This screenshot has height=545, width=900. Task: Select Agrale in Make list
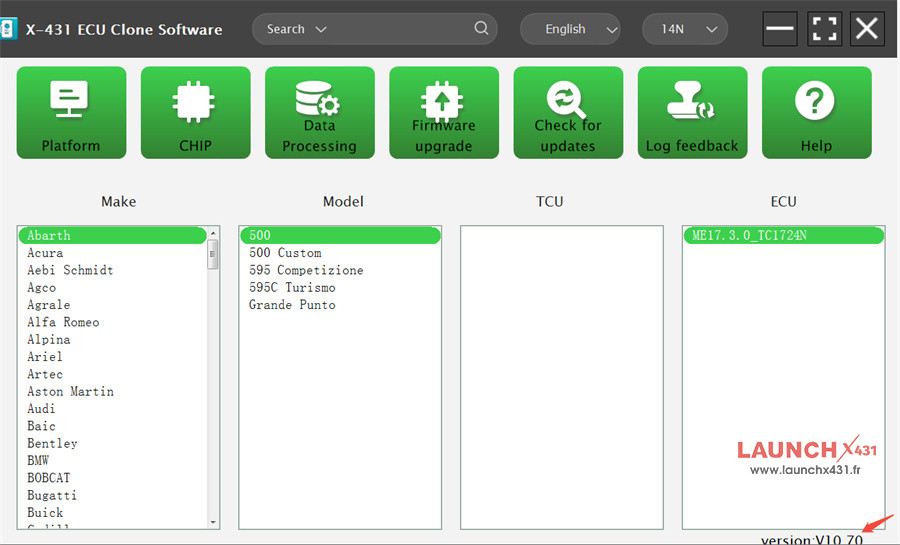click(112, 305)
